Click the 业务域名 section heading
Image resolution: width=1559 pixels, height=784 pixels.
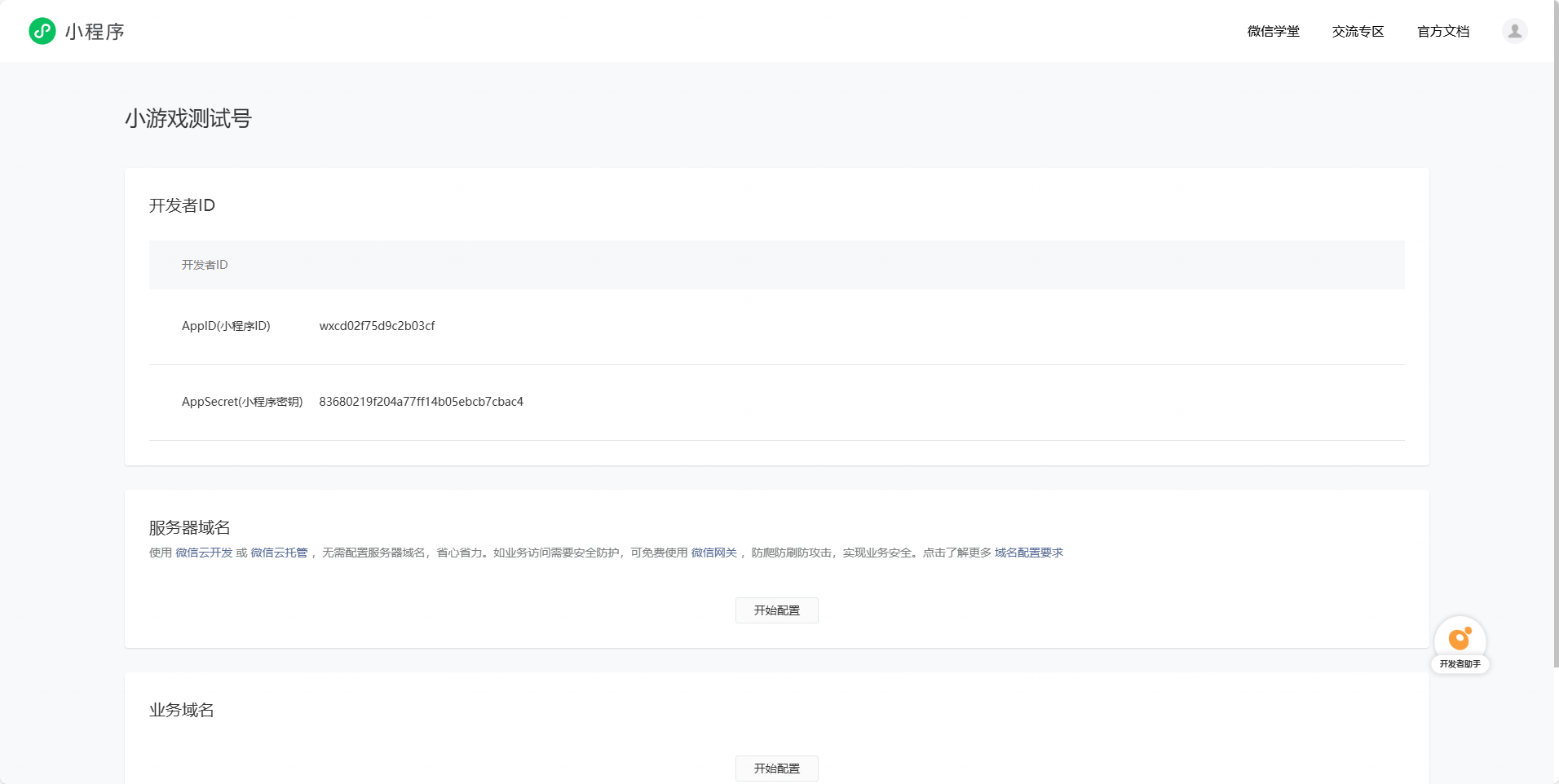181,710
